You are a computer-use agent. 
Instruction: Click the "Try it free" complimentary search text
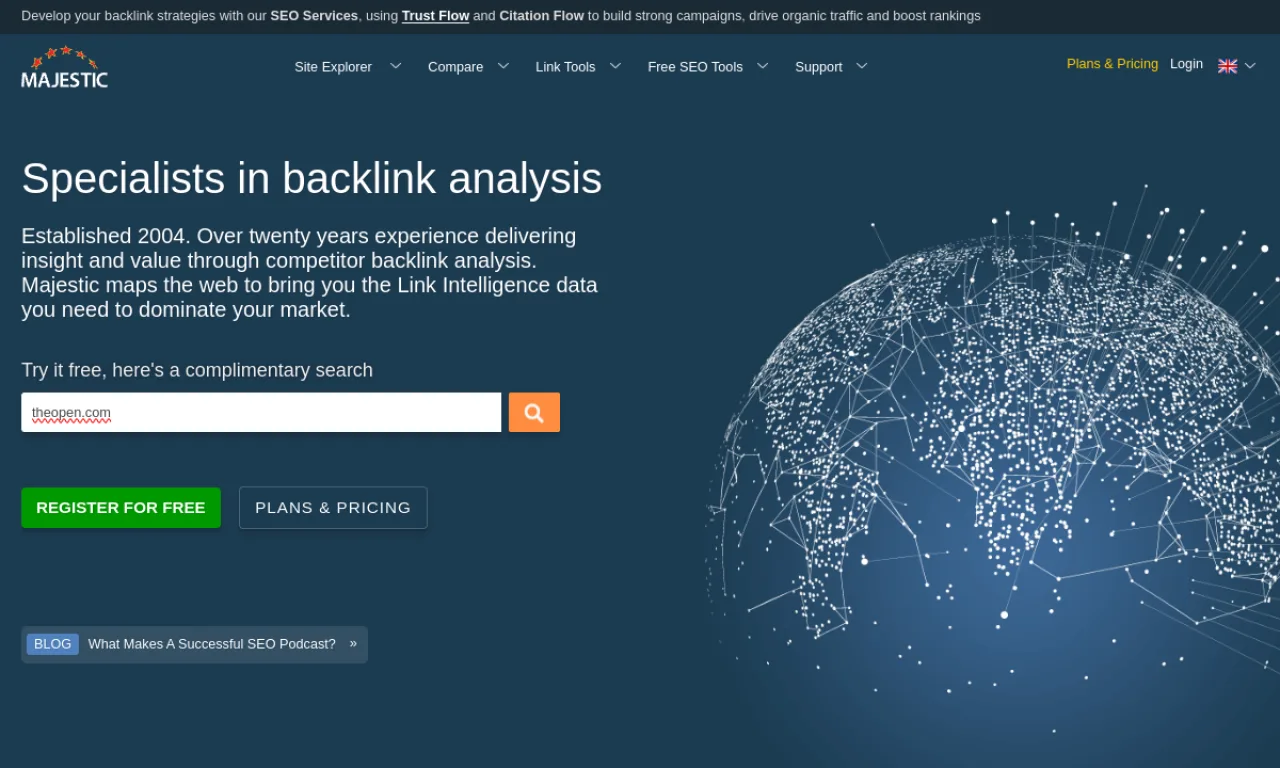click(197, 370)
